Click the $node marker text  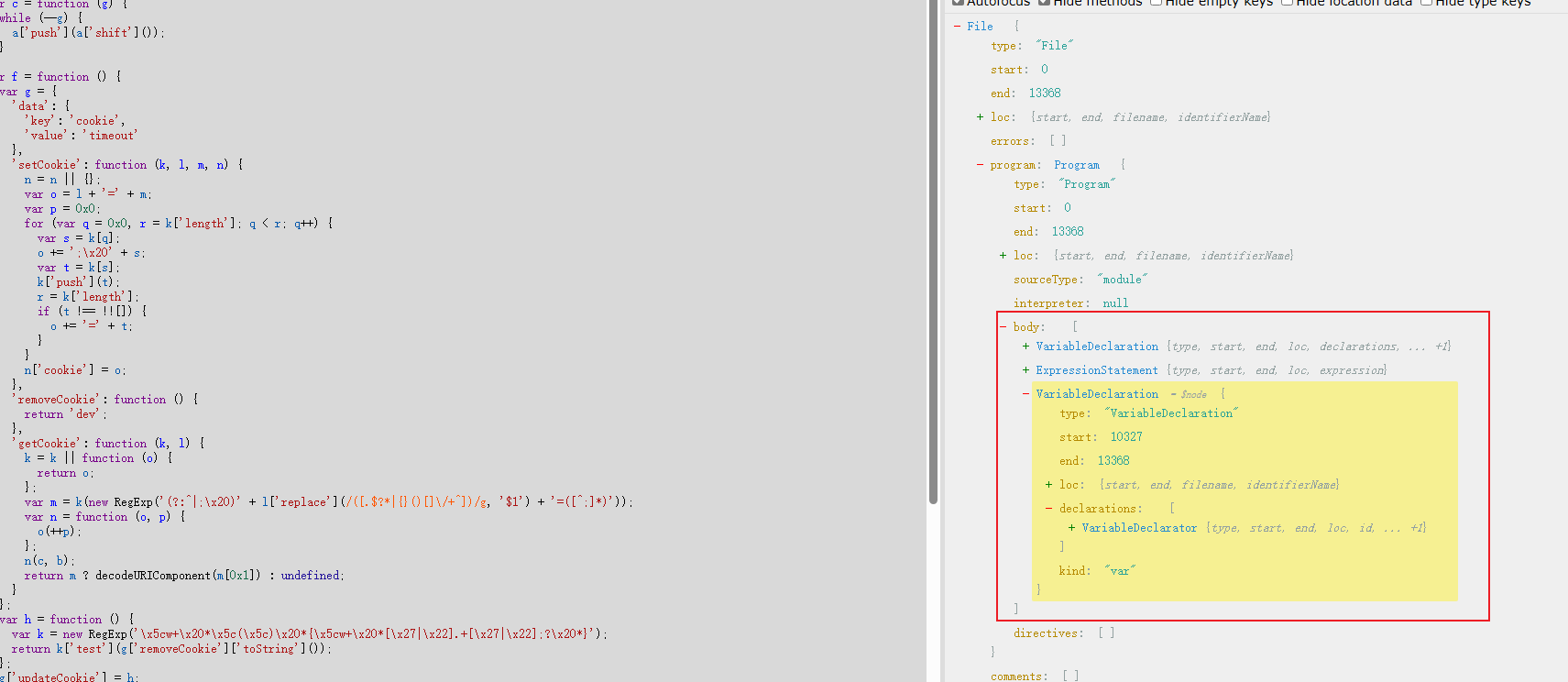point(1193,394)
